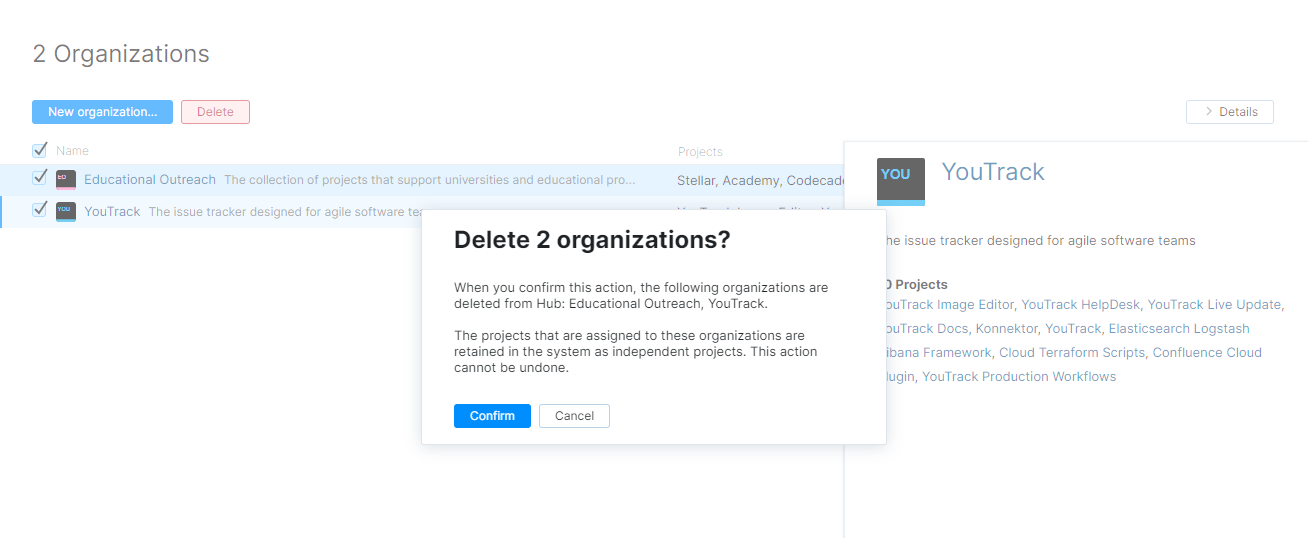
Task: Open the Elasticsearch Logstash project link
Action: [x=1179, y=329]
